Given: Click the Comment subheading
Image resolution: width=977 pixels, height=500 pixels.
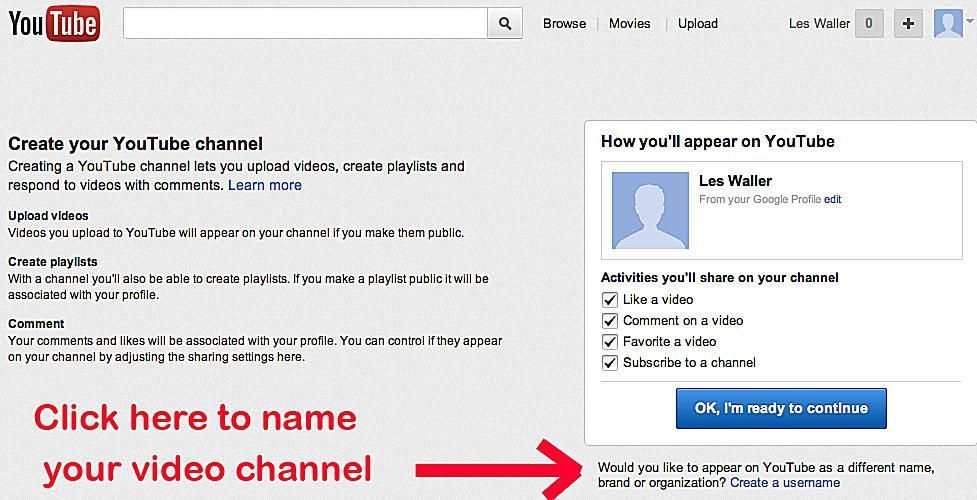Looking at the screenshot, I should click(36, 324).
